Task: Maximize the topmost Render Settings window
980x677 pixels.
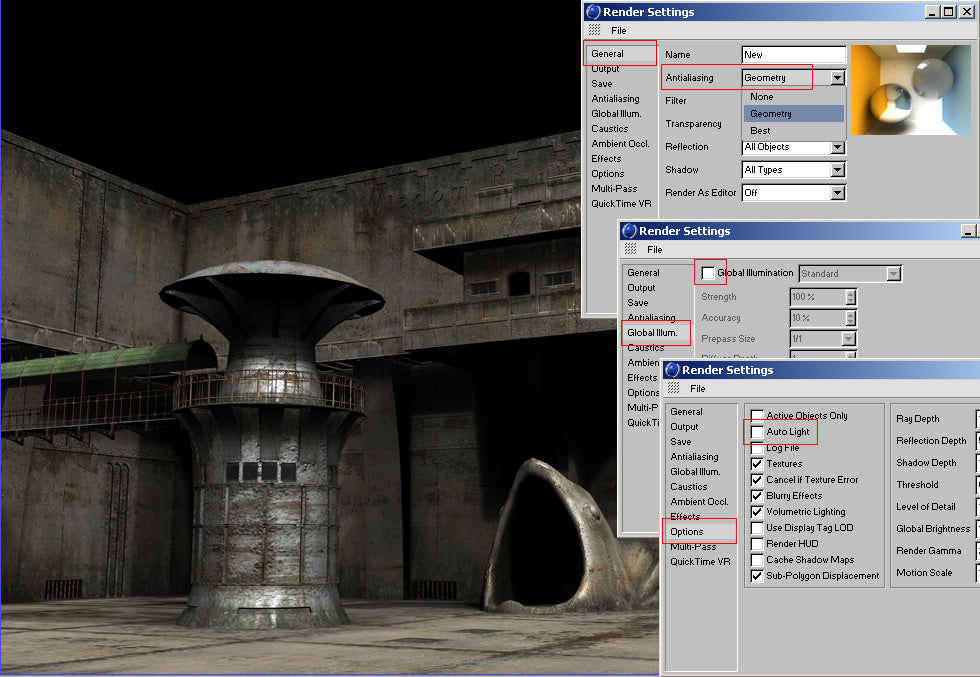Action: [948, 12]
